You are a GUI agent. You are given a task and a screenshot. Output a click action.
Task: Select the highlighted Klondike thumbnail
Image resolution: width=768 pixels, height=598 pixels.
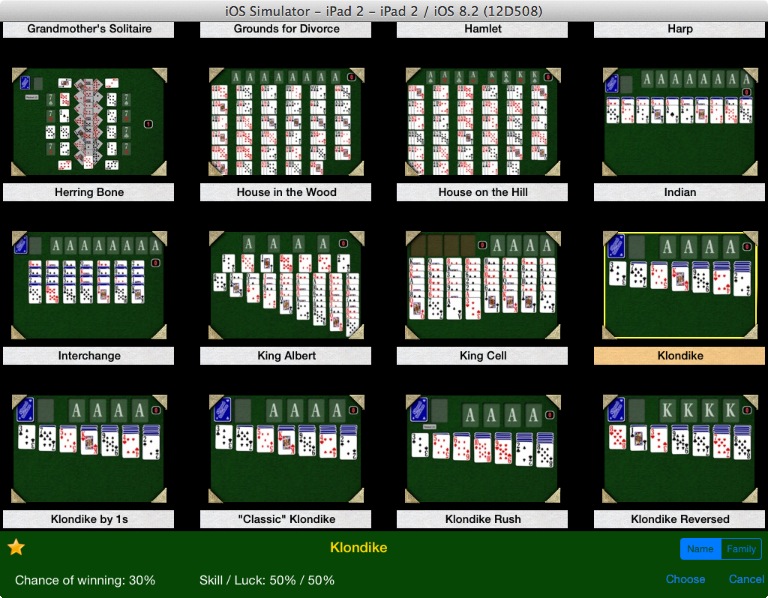tap(680, 285)
